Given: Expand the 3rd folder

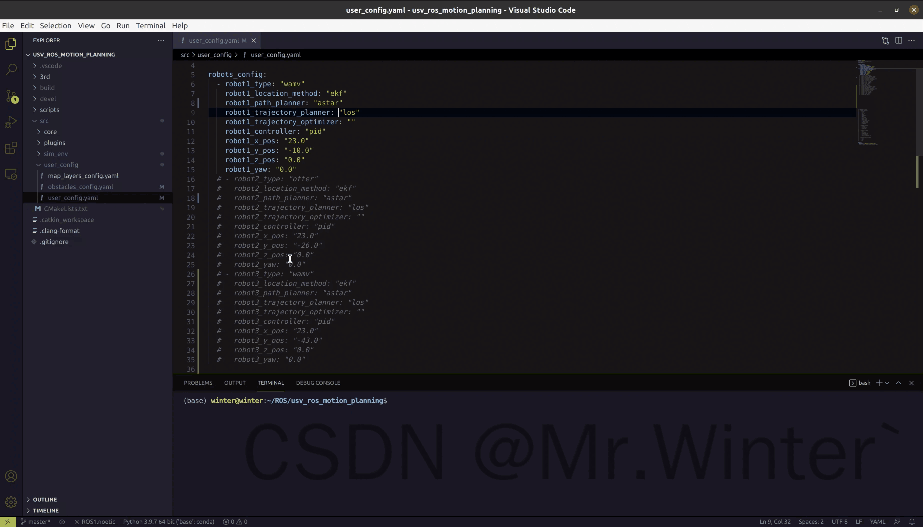Looking at the screenshot, I should [x=98, y=77].
